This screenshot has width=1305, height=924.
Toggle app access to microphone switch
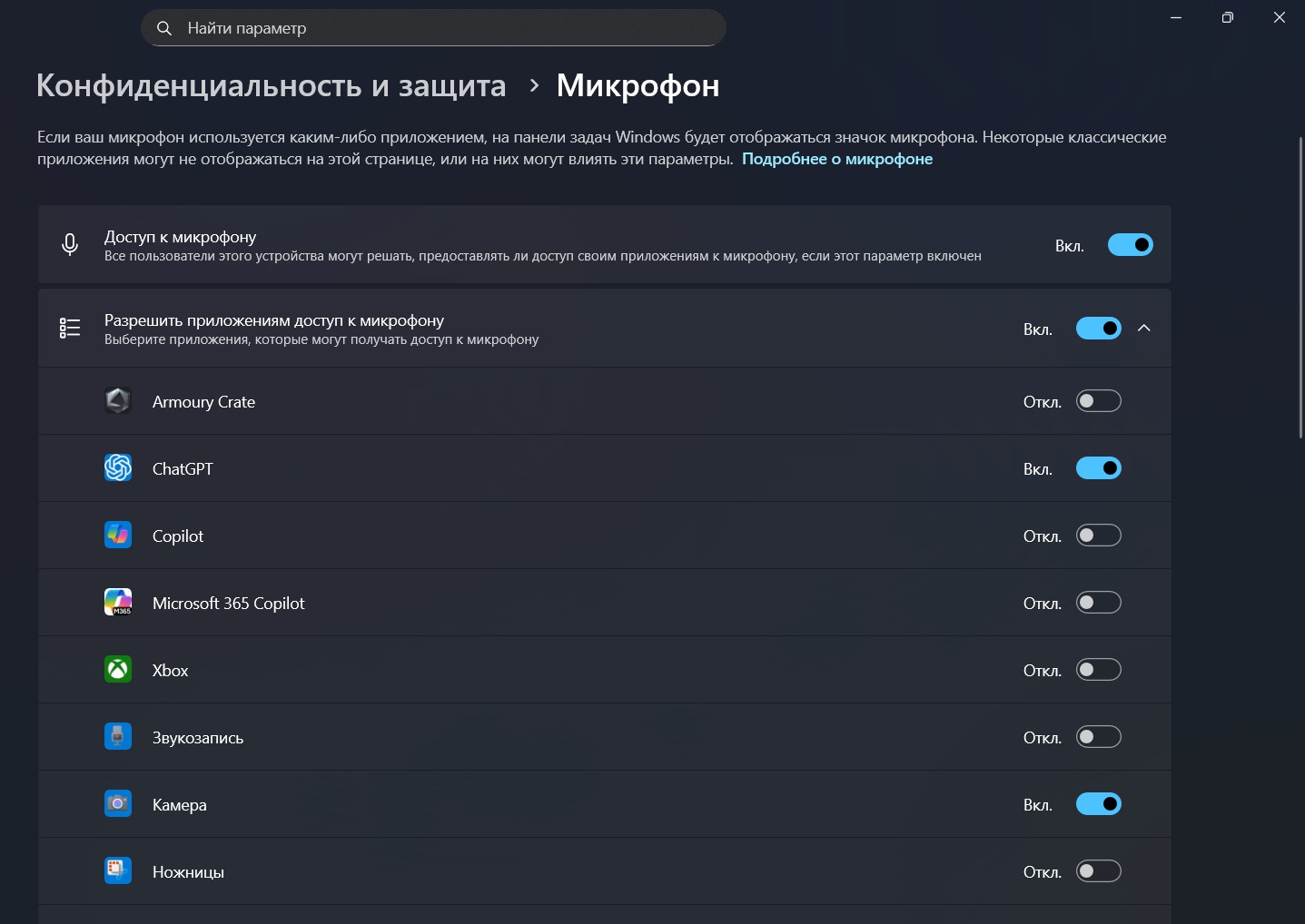(1098, 329)
